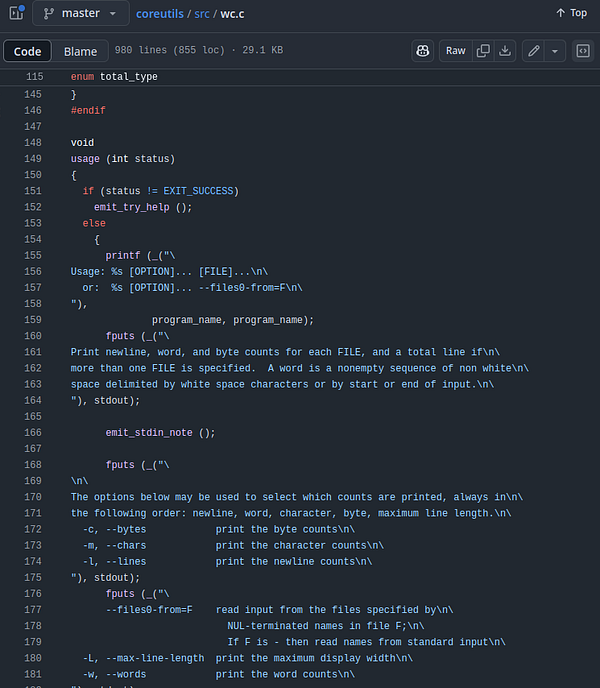Click '--files0-from=F' on line 177

[x=149, y=610]
